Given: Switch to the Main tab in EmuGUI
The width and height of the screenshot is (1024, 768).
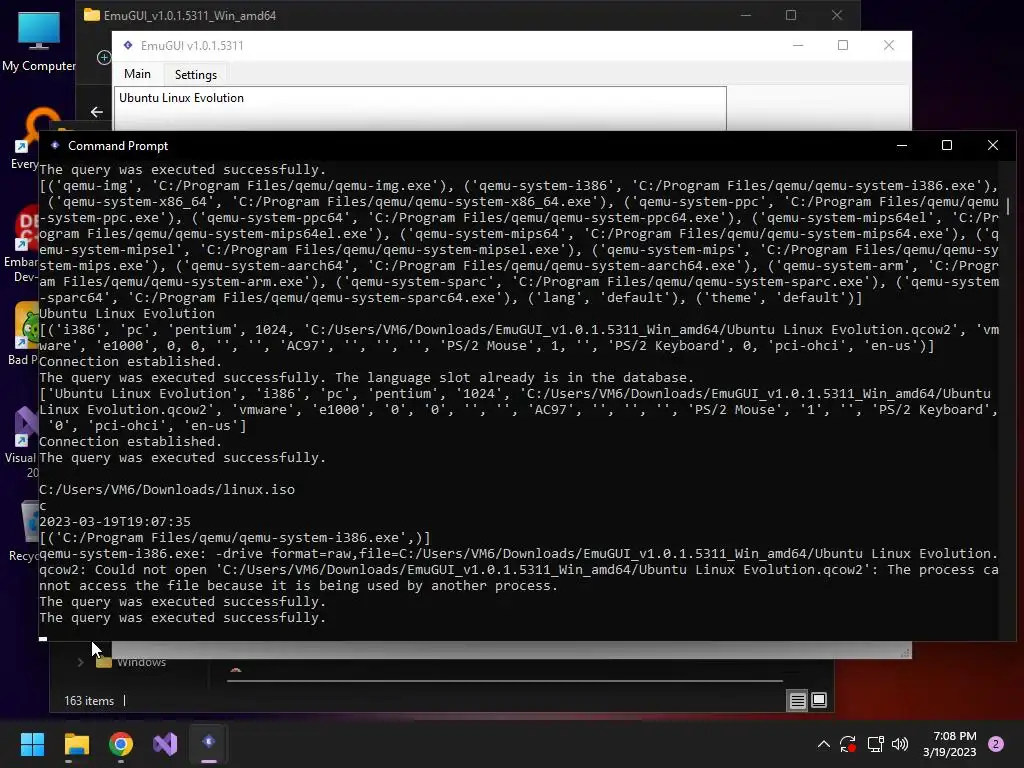Looking at the screenshot, I should [137, 74].
